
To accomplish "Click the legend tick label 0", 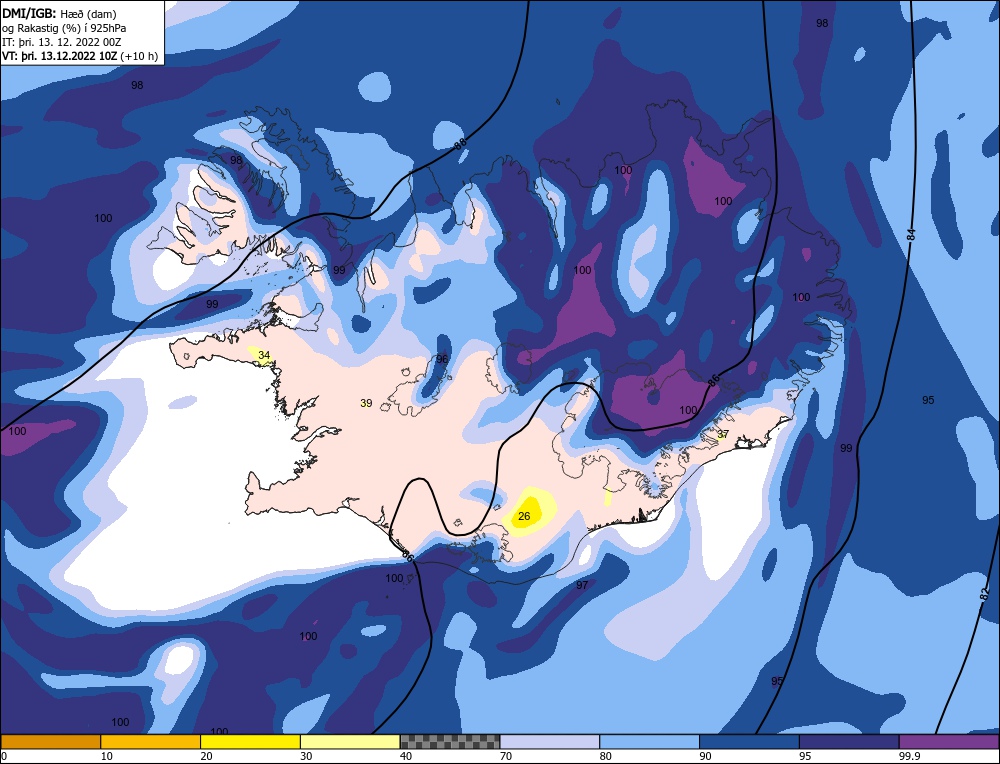I will point(4,756).
